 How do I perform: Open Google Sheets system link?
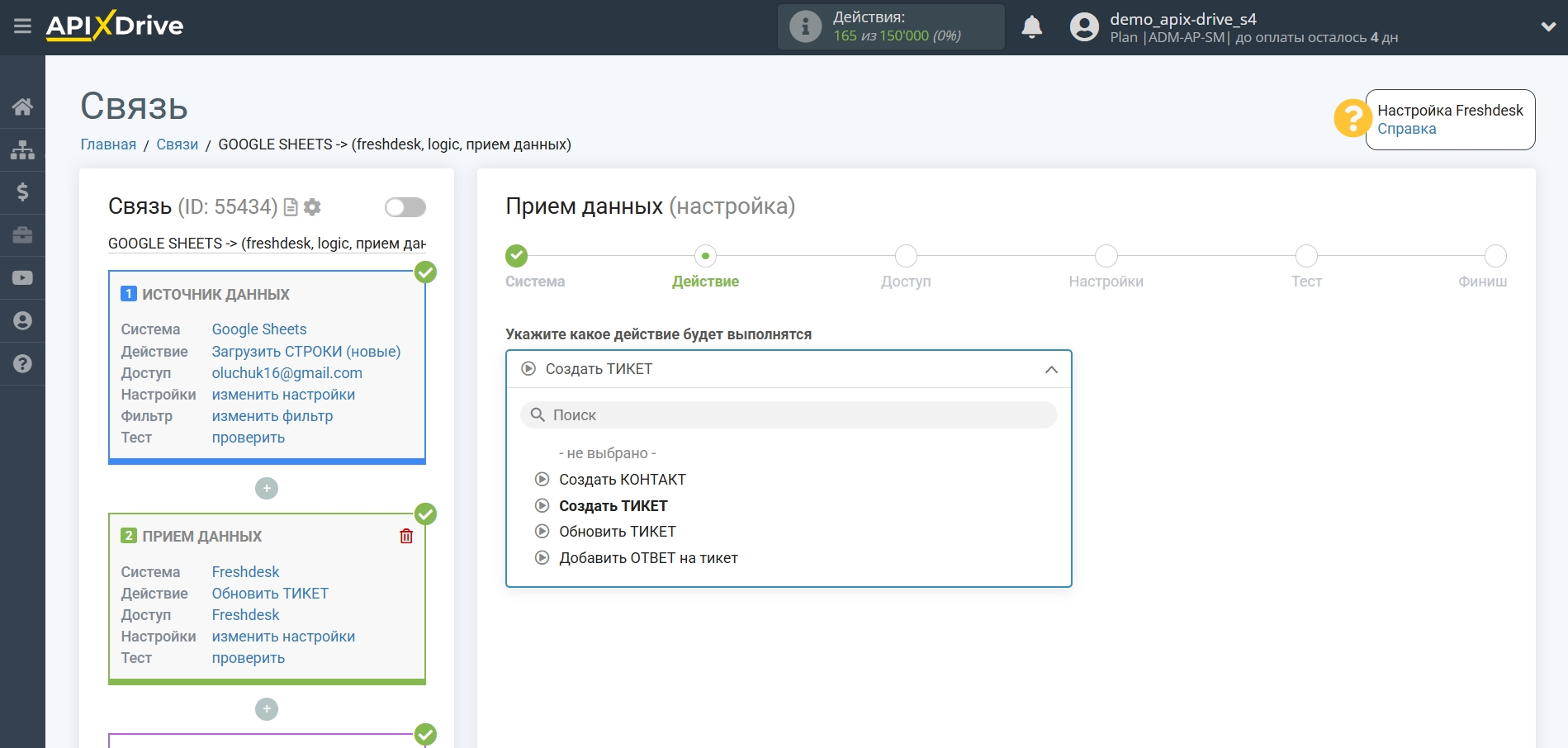[x=259, y=329]
